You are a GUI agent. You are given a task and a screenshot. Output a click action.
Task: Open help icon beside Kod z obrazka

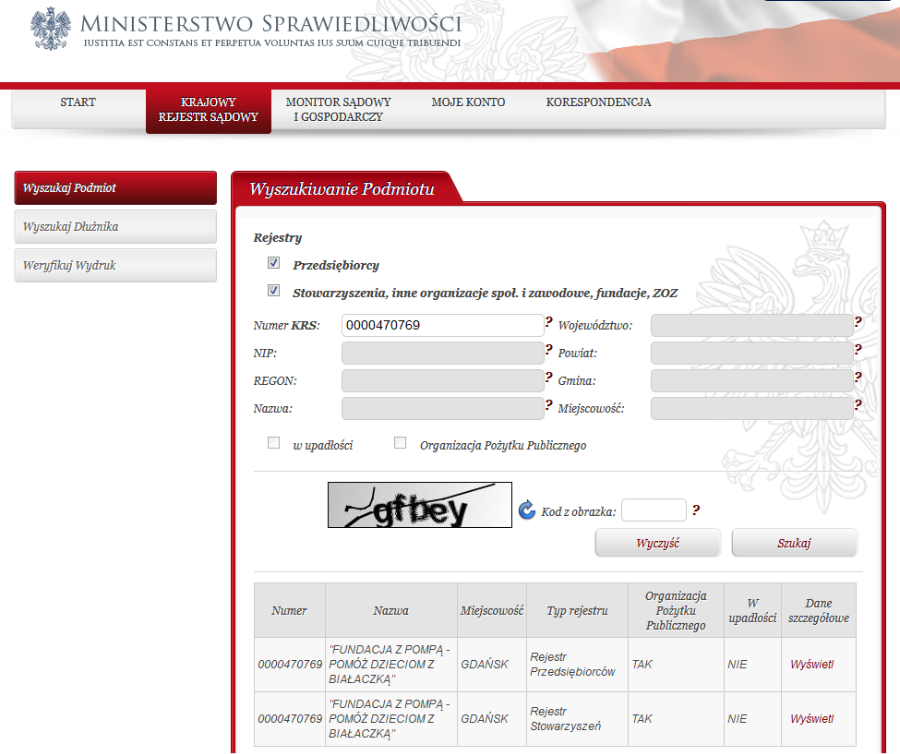(x=696, y=510)
